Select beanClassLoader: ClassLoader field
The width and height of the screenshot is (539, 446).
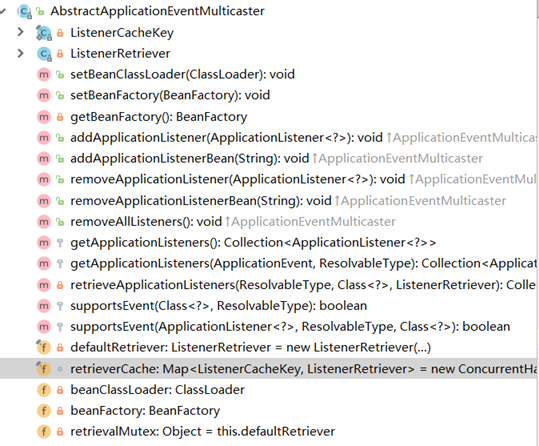pyautogui.click(x=157, y=390)
